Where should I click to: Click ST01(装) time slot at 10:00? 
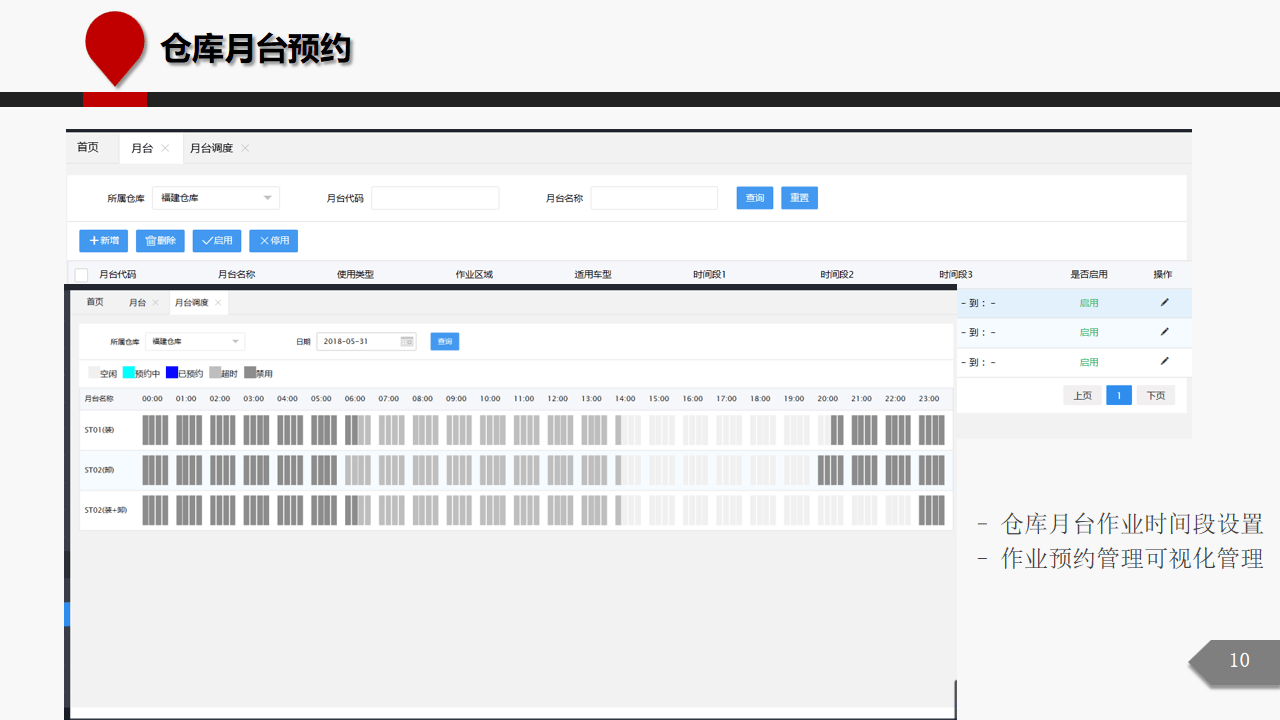pos(493,430)
